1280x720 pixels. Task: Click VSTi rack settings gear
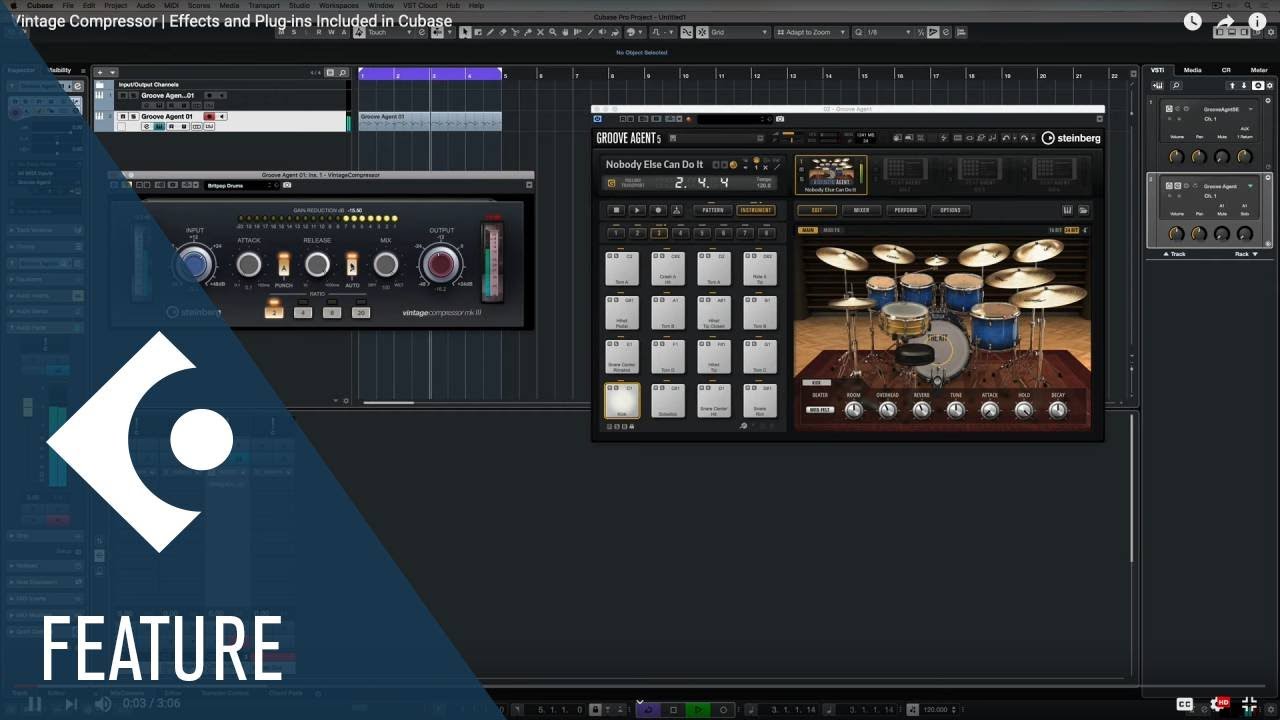pos(1269,86)
